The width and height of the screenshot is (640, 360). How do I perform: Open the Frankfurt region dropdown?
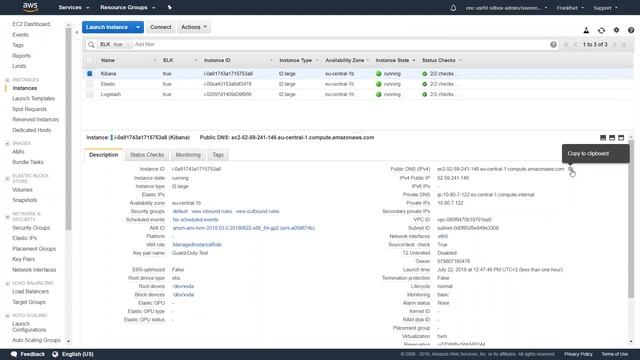point(570,8)
